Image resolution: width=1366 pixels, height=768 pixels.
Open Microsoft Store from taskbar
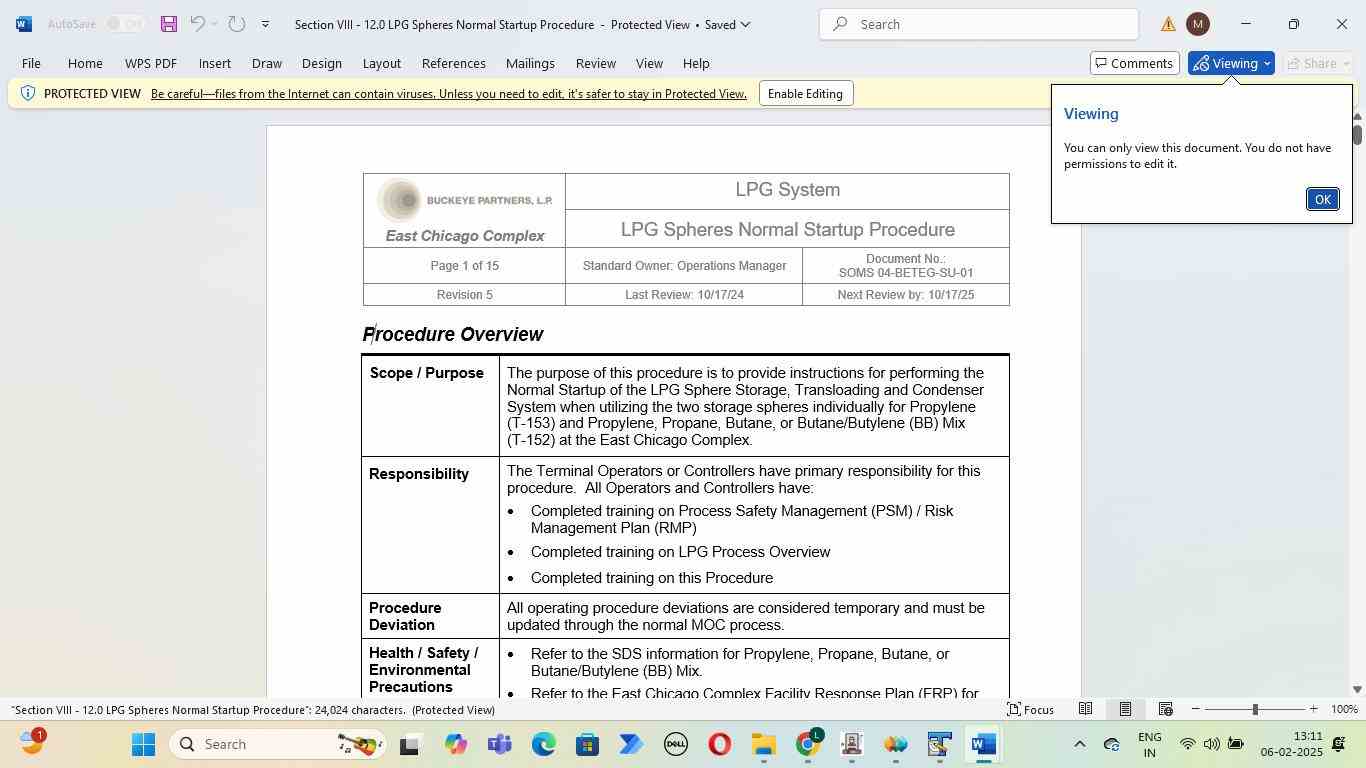click(588, 744)
